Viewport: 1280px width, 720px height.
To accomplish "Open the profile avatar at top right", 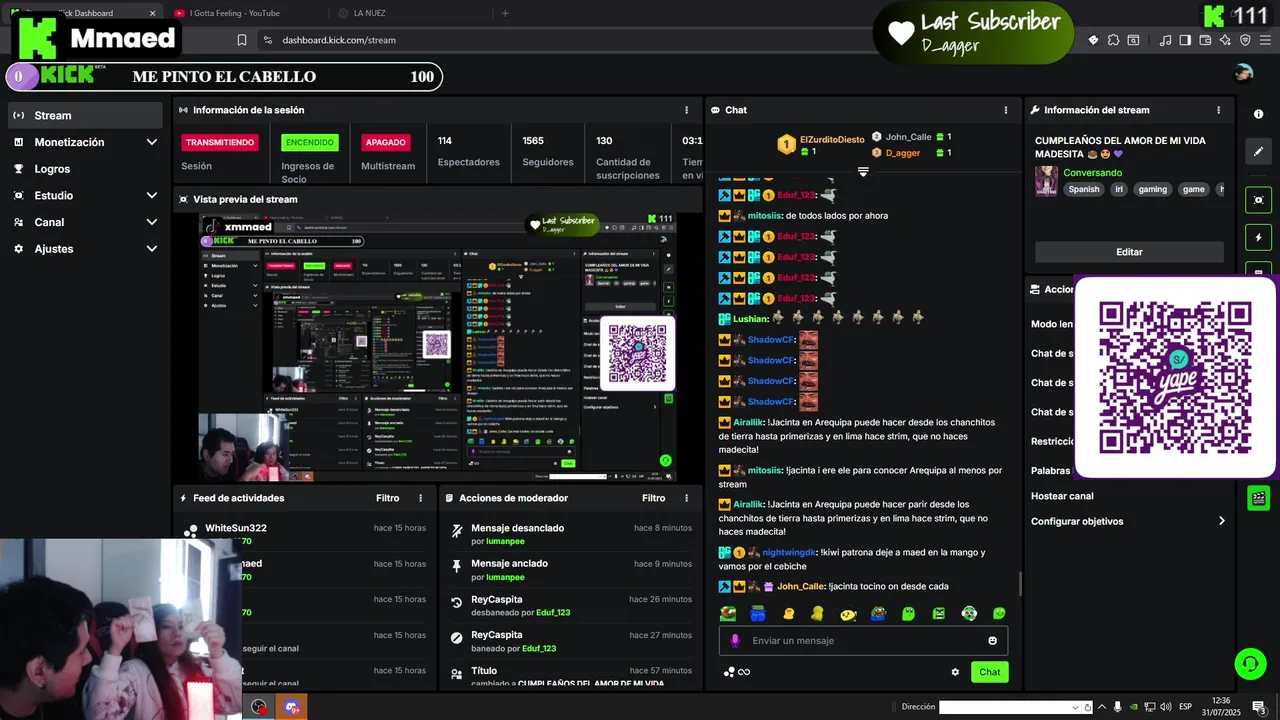I will (x=1244, y=72).
